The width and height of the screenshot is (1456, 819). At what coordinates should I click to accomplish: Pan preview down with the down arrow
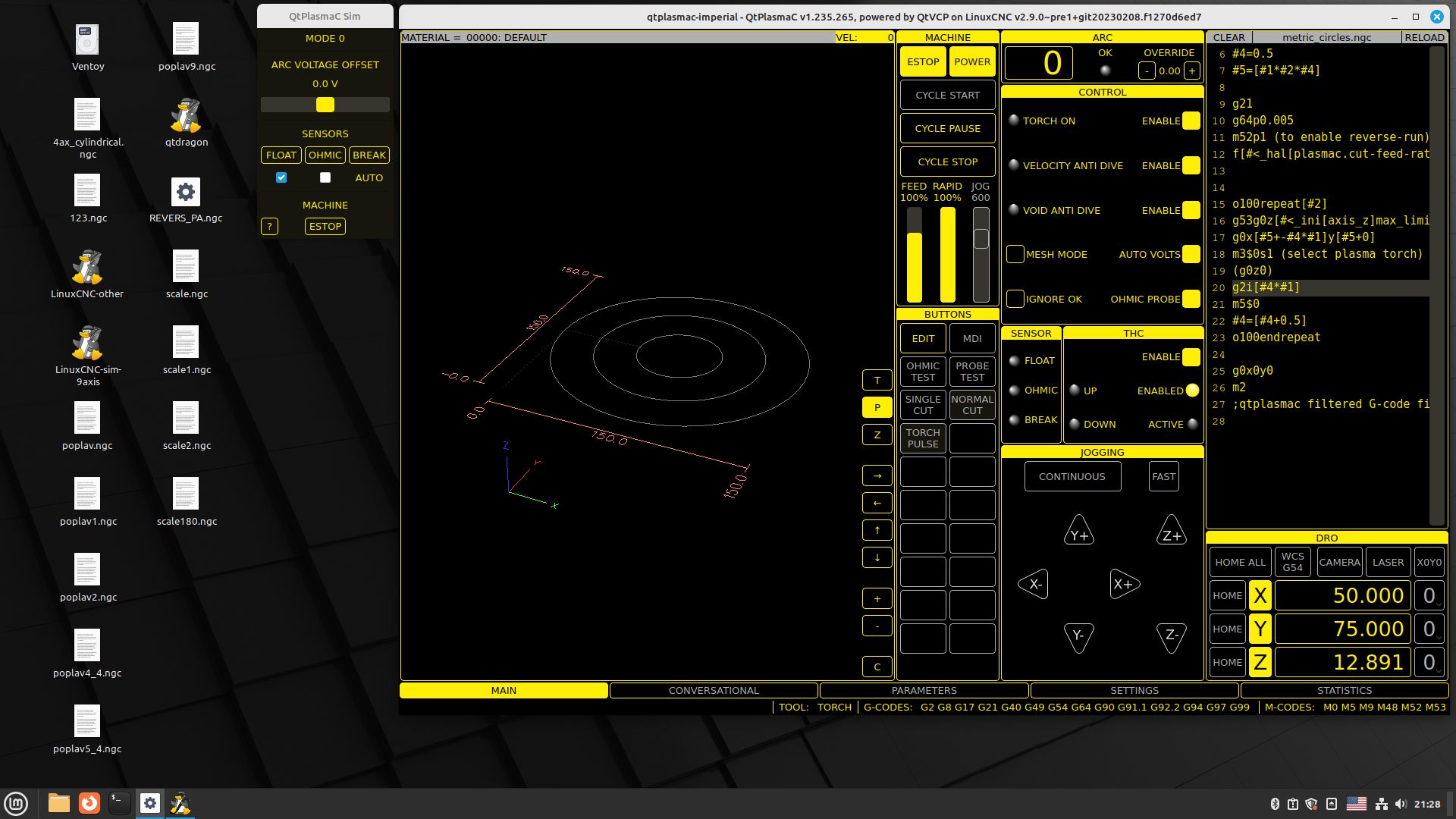pos(877,557)
